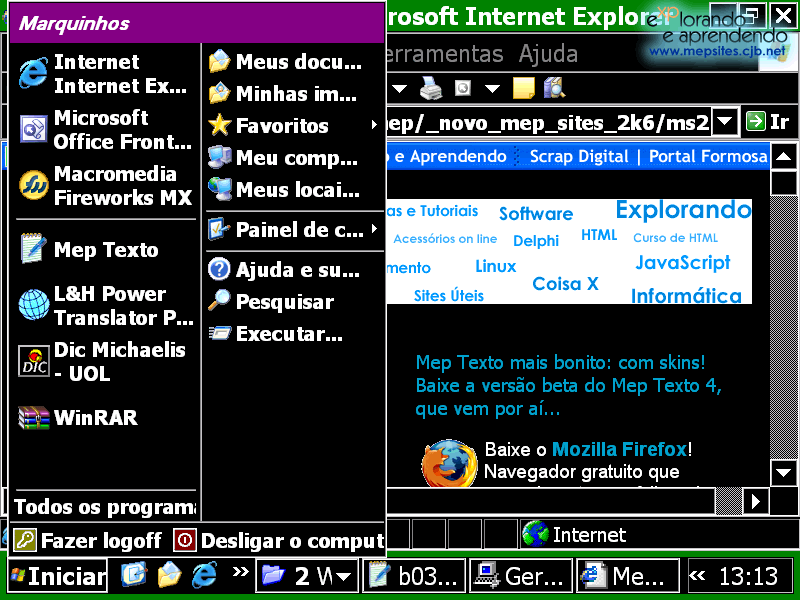Open Minhas imagens folder

(x=294, y=93)
